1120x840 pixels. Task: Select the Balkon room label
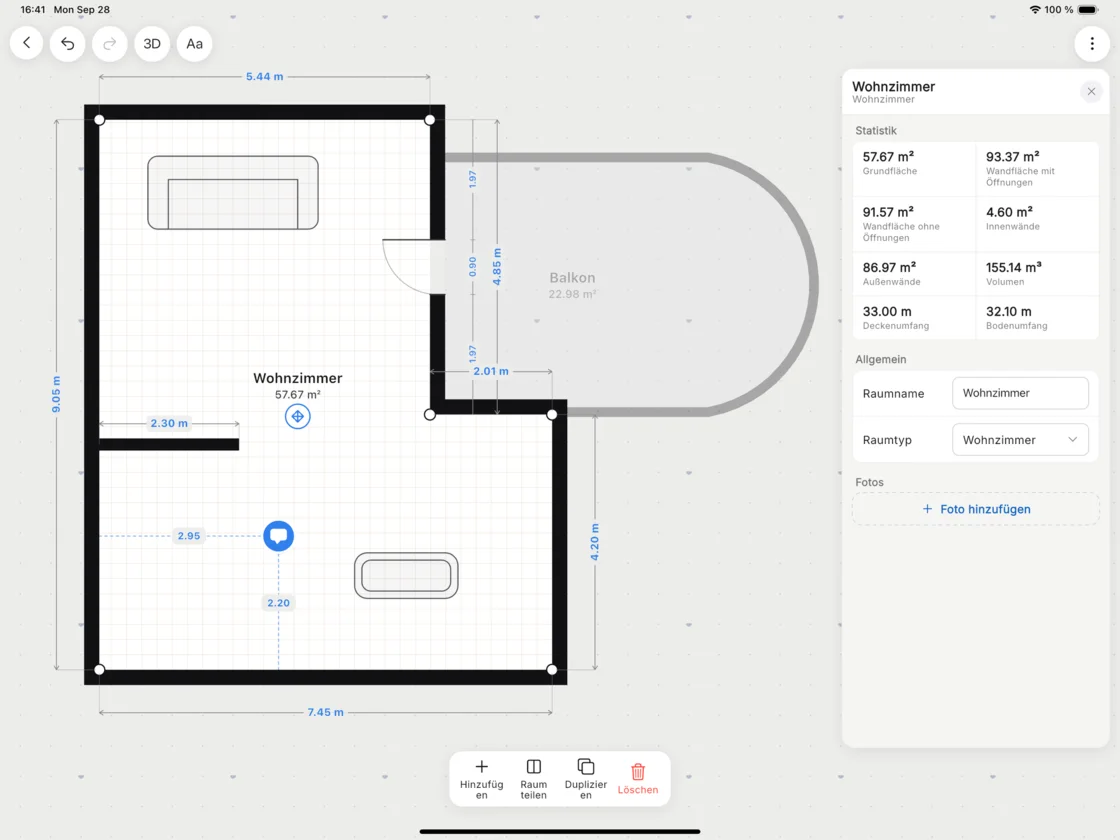[x=572, y=278]
